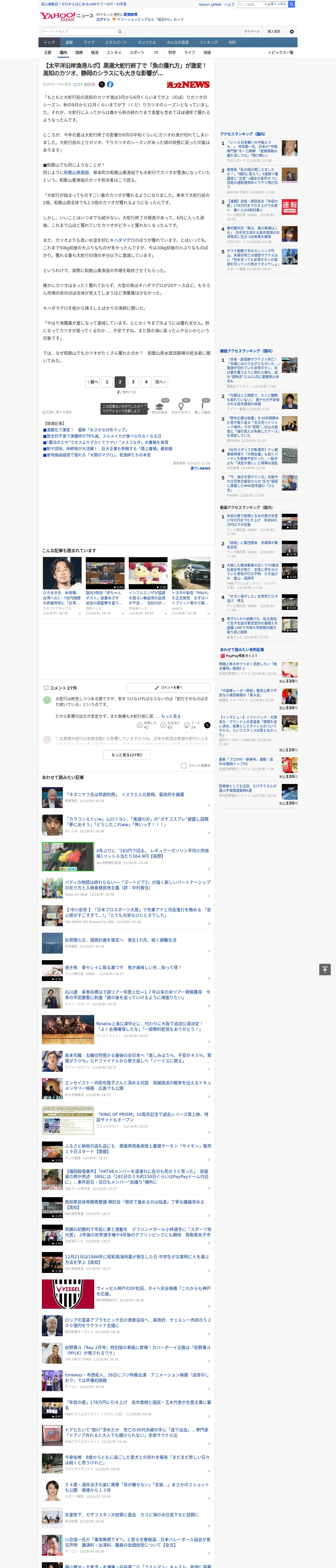Image resolution: width=336 pixels, height=1568 pixels.
Task: Click うーん reaction on first comment
Action: [x=193, y=725]
